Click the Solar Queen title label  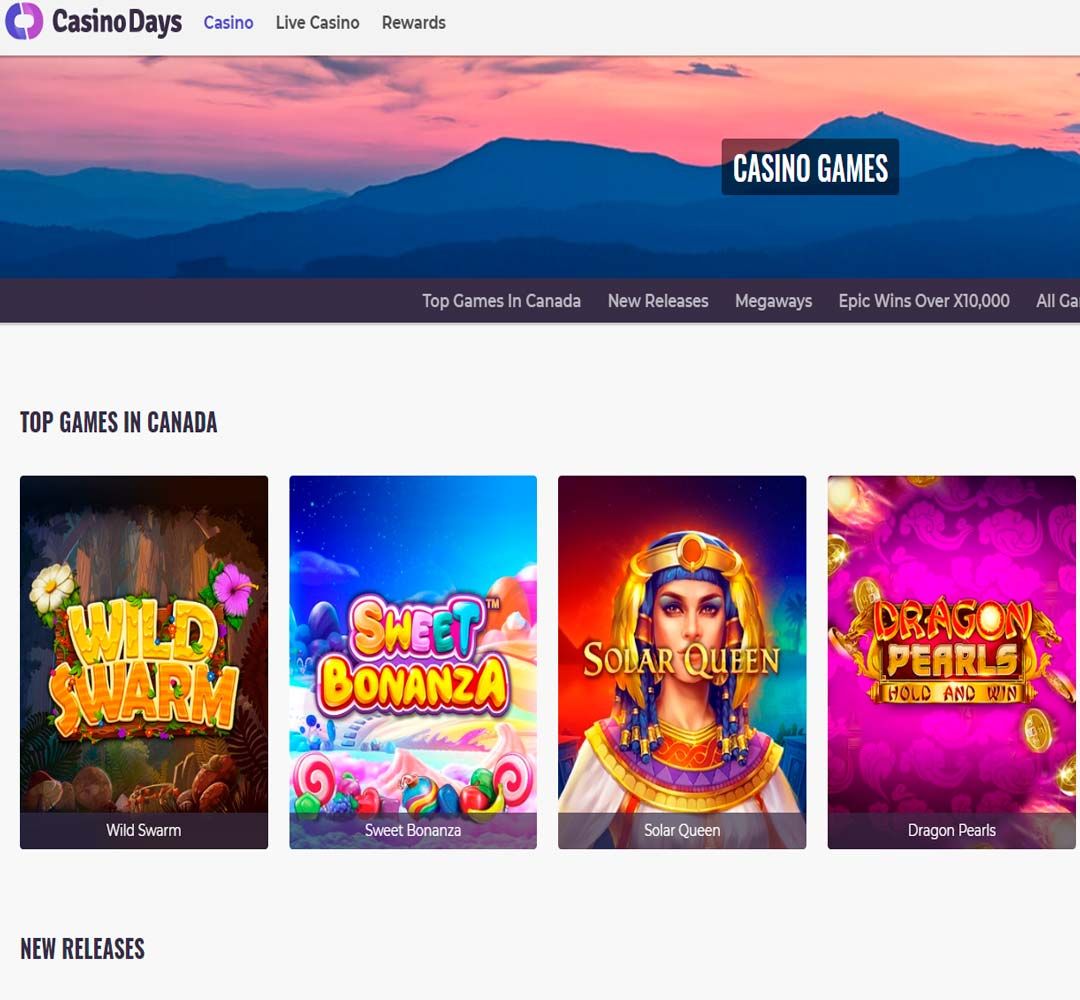click(x=682, y=831)
